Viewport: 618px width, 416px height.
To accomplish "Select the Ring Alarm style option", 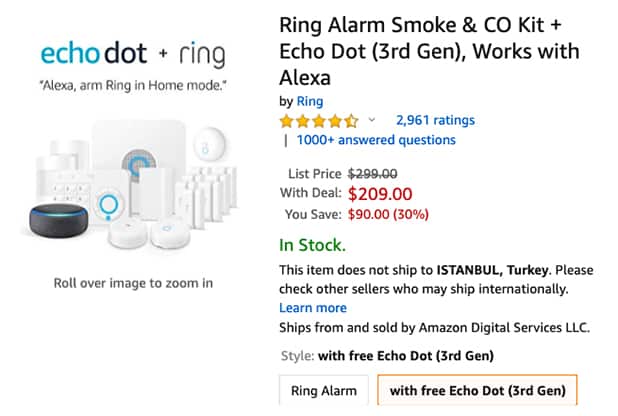I will (x=323, y=390).
